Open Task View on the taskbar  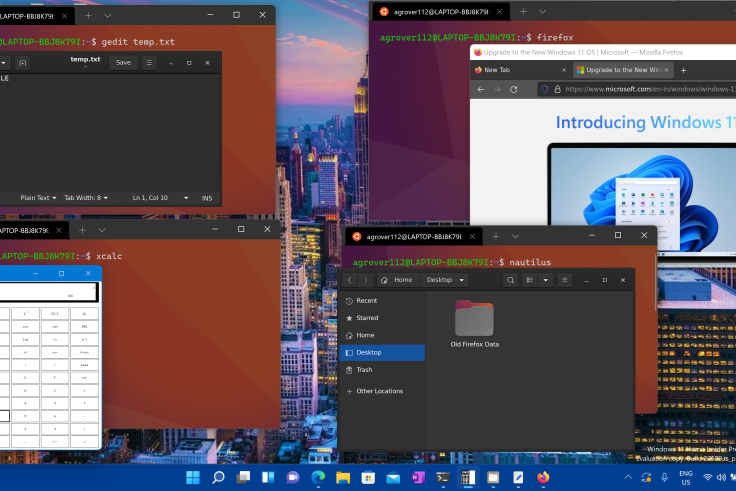pyautogui.click(x=243, y=477)
